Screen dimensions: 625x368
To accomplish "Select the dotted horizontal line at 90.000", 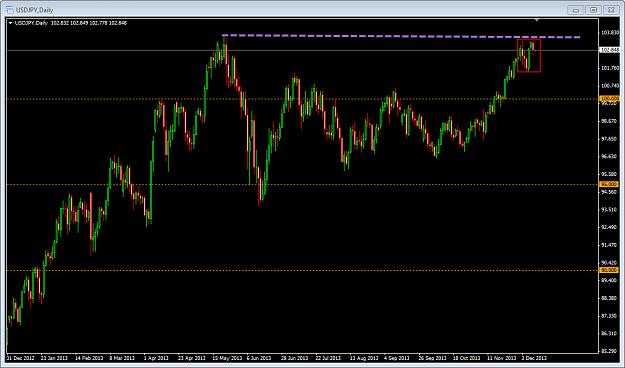I will coord(303,270).
